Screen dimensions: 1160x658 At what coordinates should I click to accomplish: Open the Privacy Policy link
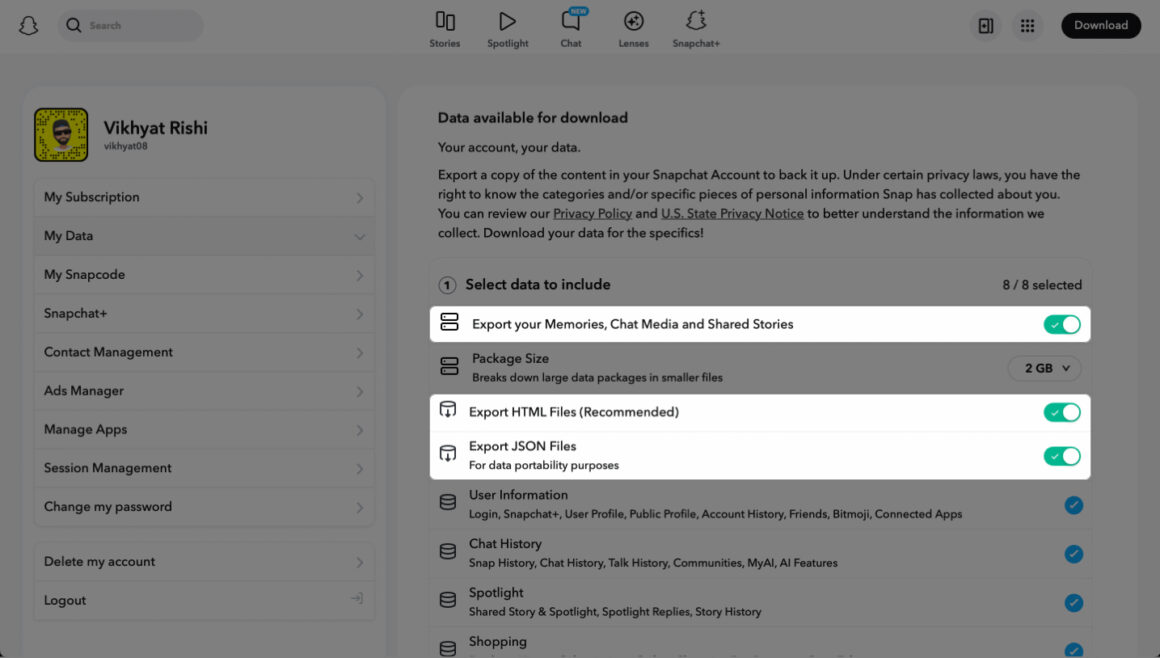592,213
